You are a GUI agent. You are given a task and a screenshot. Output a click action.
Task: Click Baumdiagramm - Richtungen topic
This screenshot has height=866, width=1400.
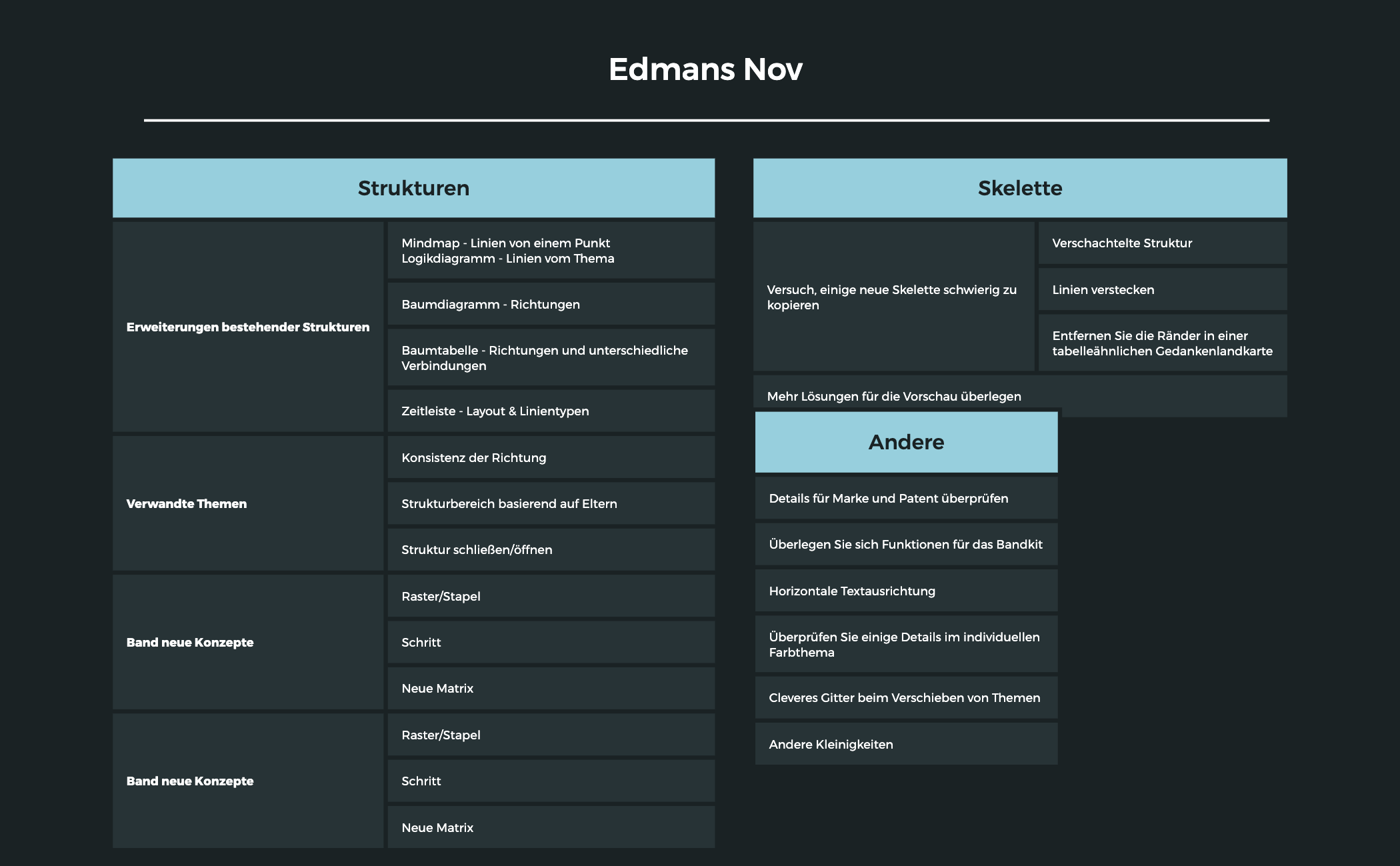coord(551,304)
